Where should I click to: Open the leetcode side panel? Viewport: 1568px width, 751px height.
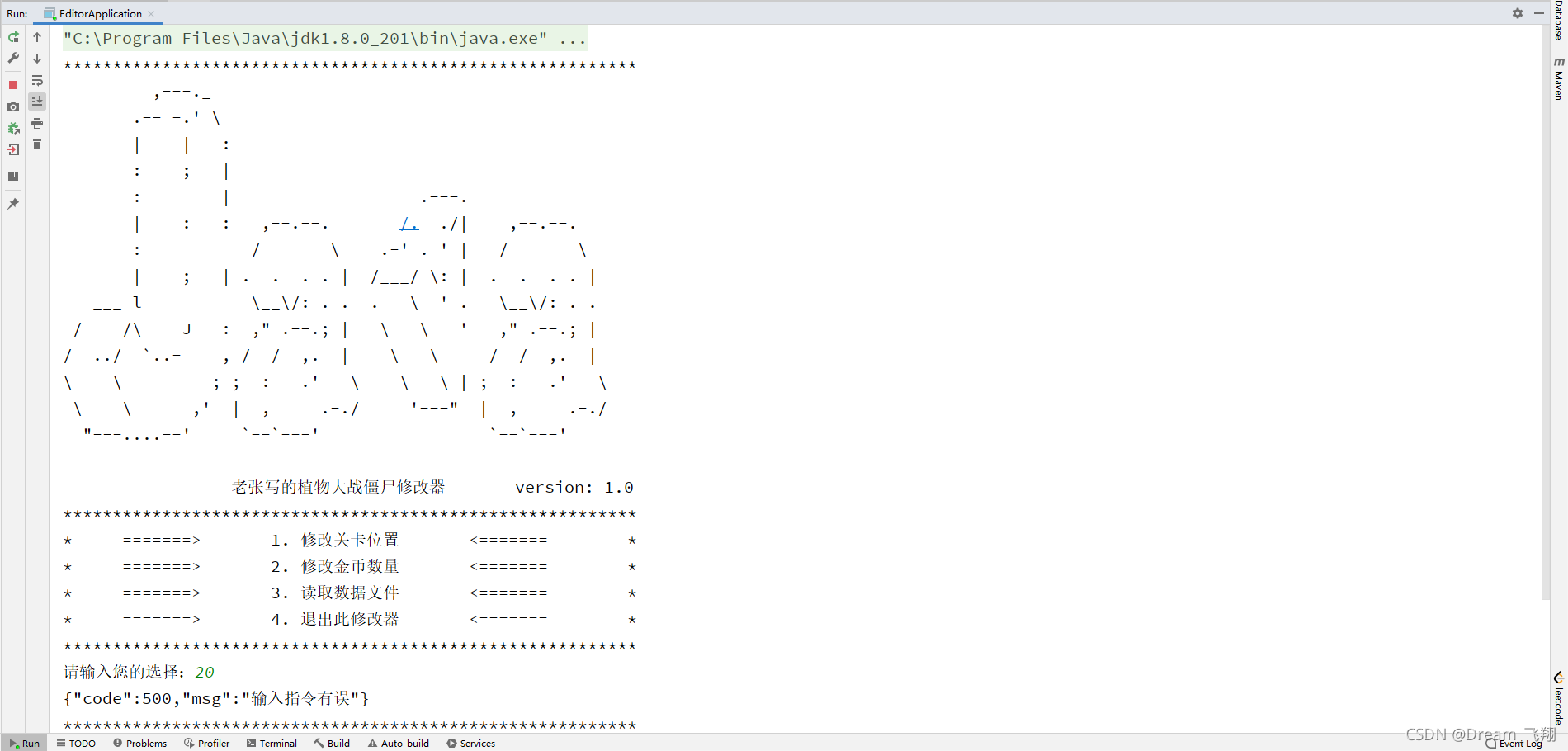pyautogui.click(x=1558, y=698)
